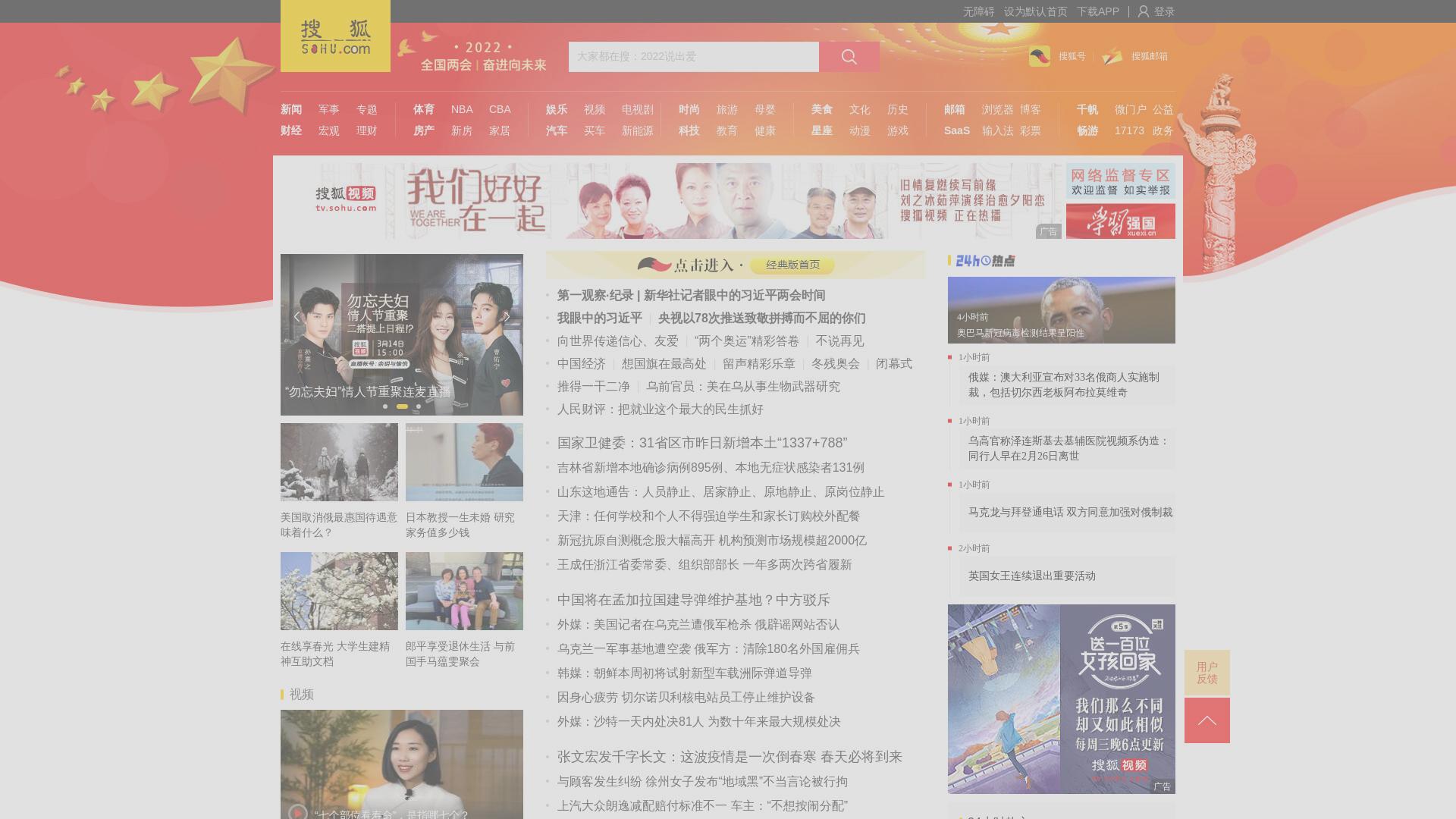Open the 新闻 navigation channel
The image size is (1456, 819).
pyautogui.click(x=291, y=110)
